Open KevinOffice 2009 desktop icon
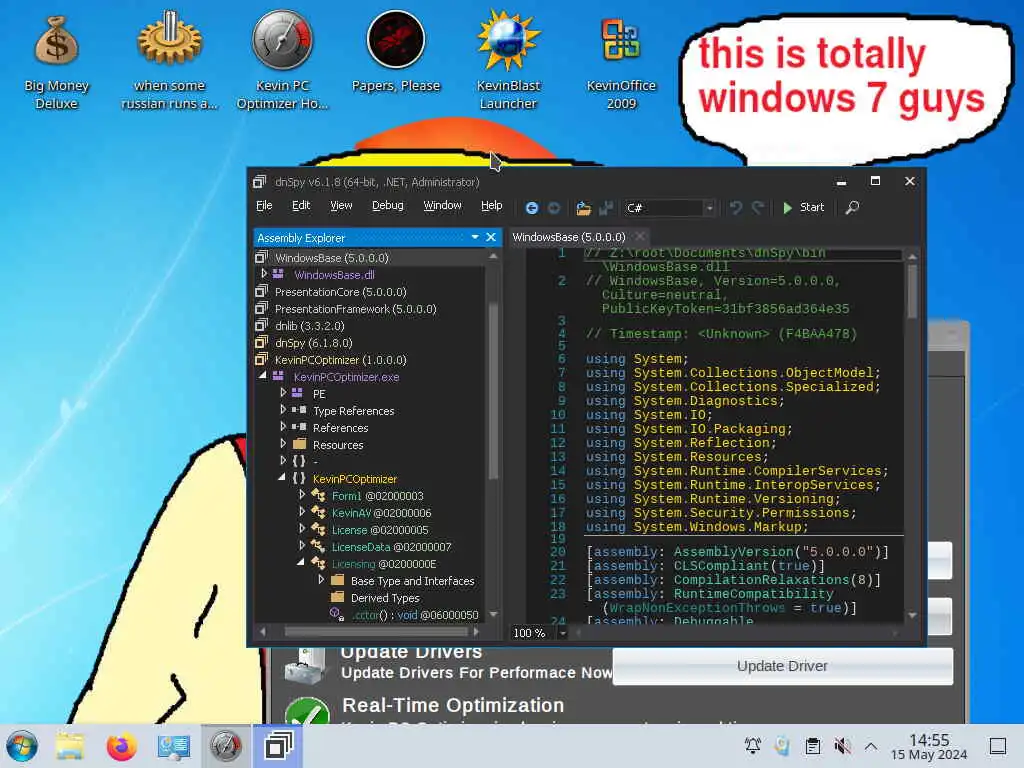The width and height of the screenshot is (1024, 768). [x=621, y=62]
